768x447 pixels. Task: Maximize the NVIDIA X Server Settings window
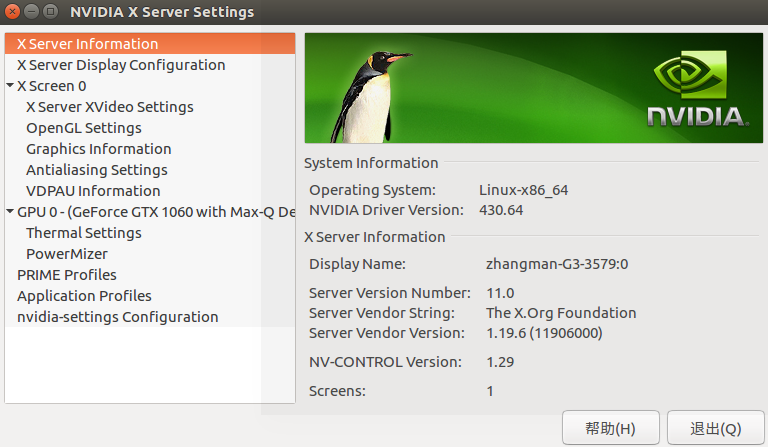pyautogui.click(x=50, y=11)
